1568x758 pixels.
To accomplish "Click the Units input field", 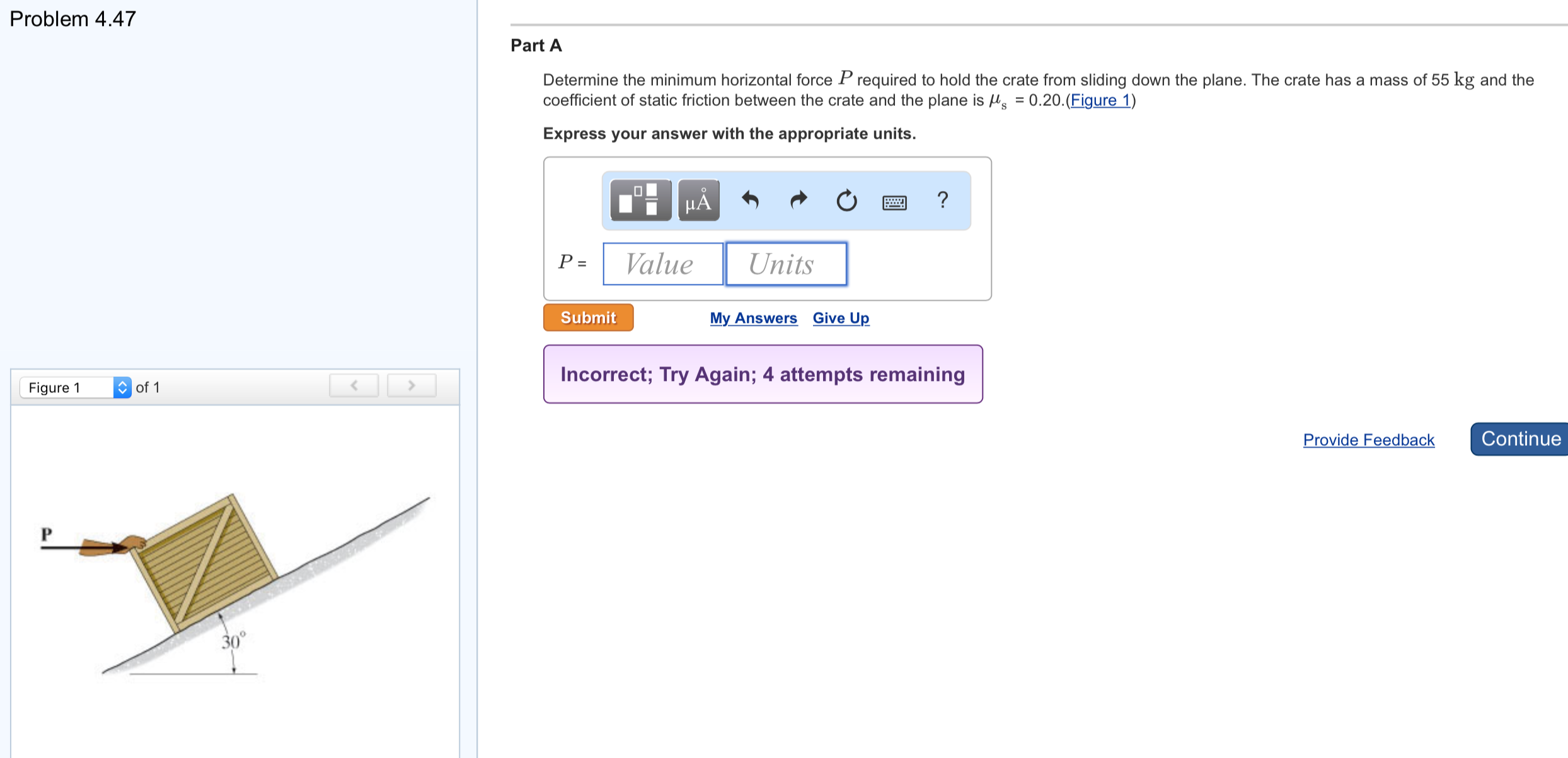I will point(786,264).
